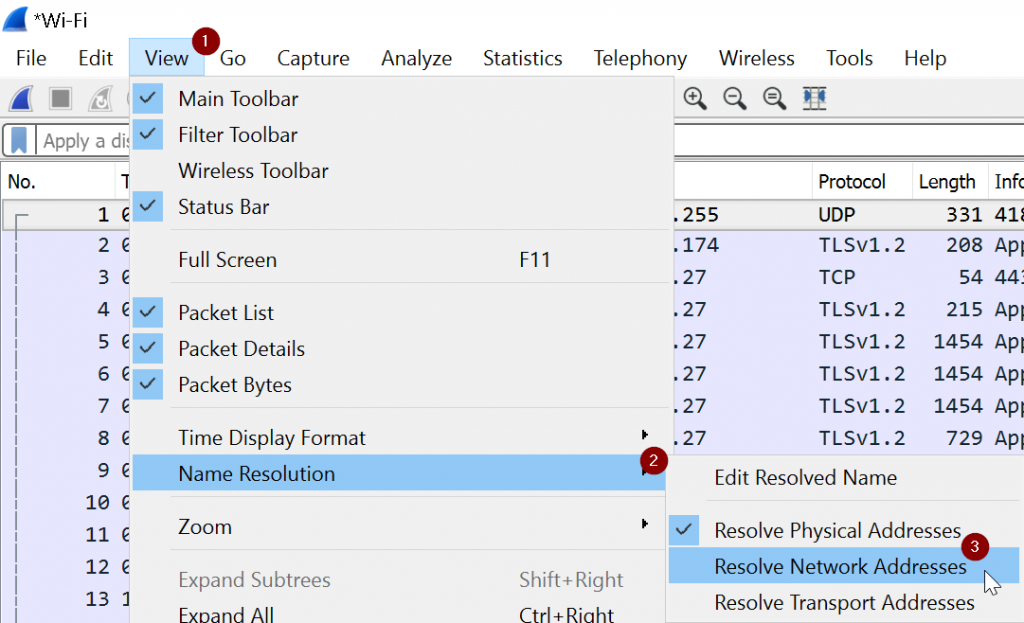Select packet row 4 with length 215
The image size is (1024, 623).
point(849,309)
